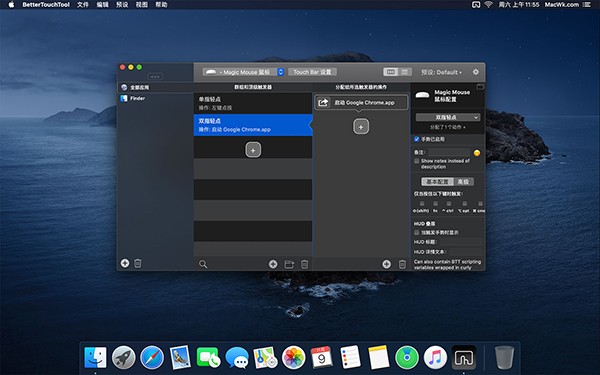This screenshot has width=600, height=375.
Task: Delete selected trigger with trash icon
Action: pos(304,264)
